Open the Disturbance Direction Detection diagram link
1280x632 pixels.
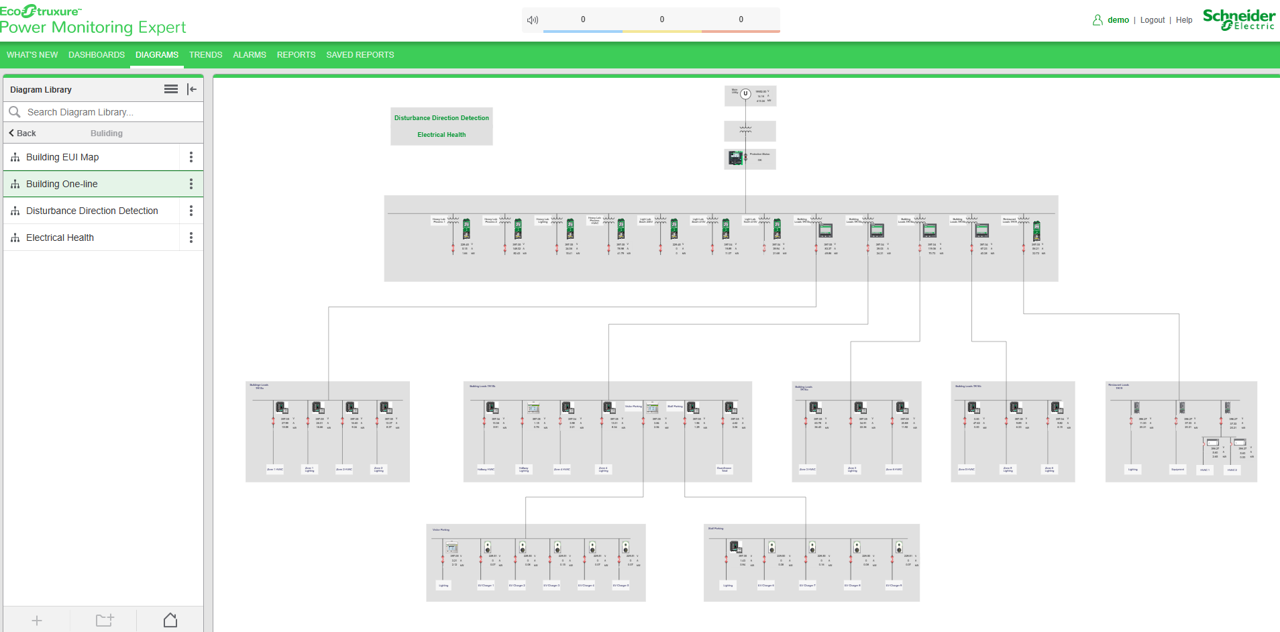click(x=441, y=118)
